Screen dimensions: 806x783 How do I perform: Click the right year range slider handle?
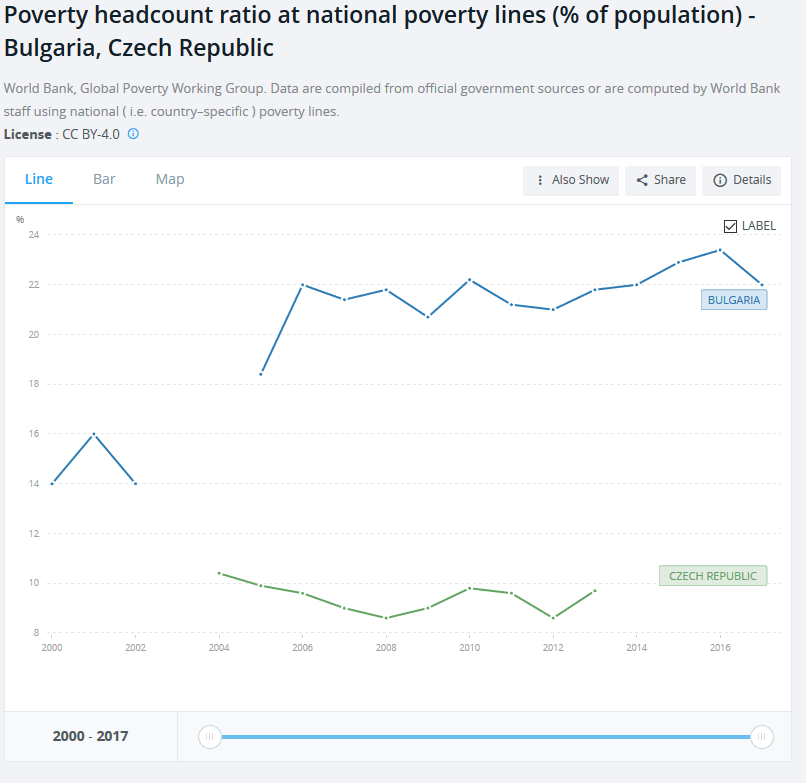(762, 737)
